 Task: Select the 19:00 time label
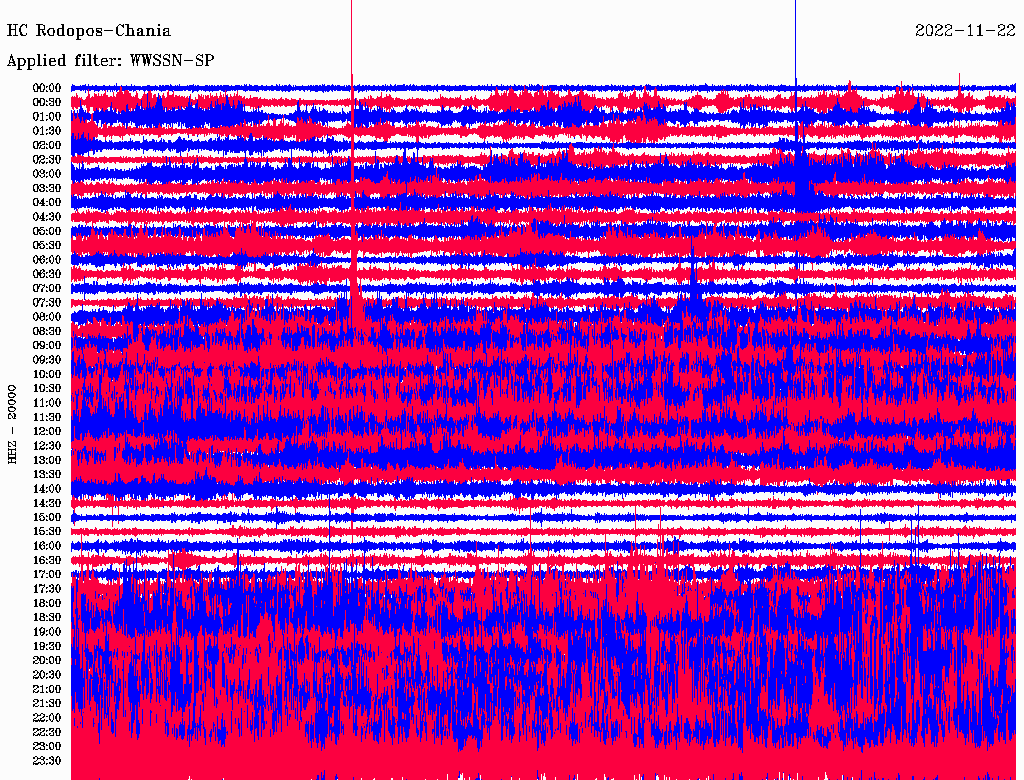[x=47, y=632]
